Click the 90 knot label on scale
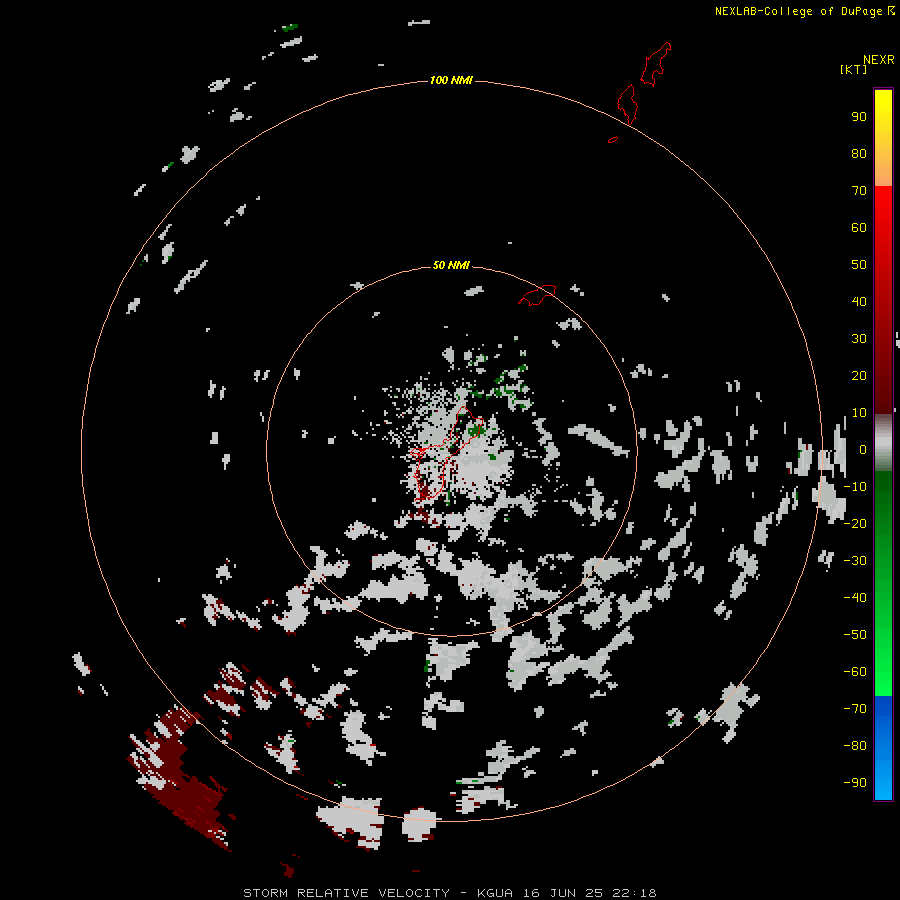Viewport: 900px width, 900px height. coord(859,117)
